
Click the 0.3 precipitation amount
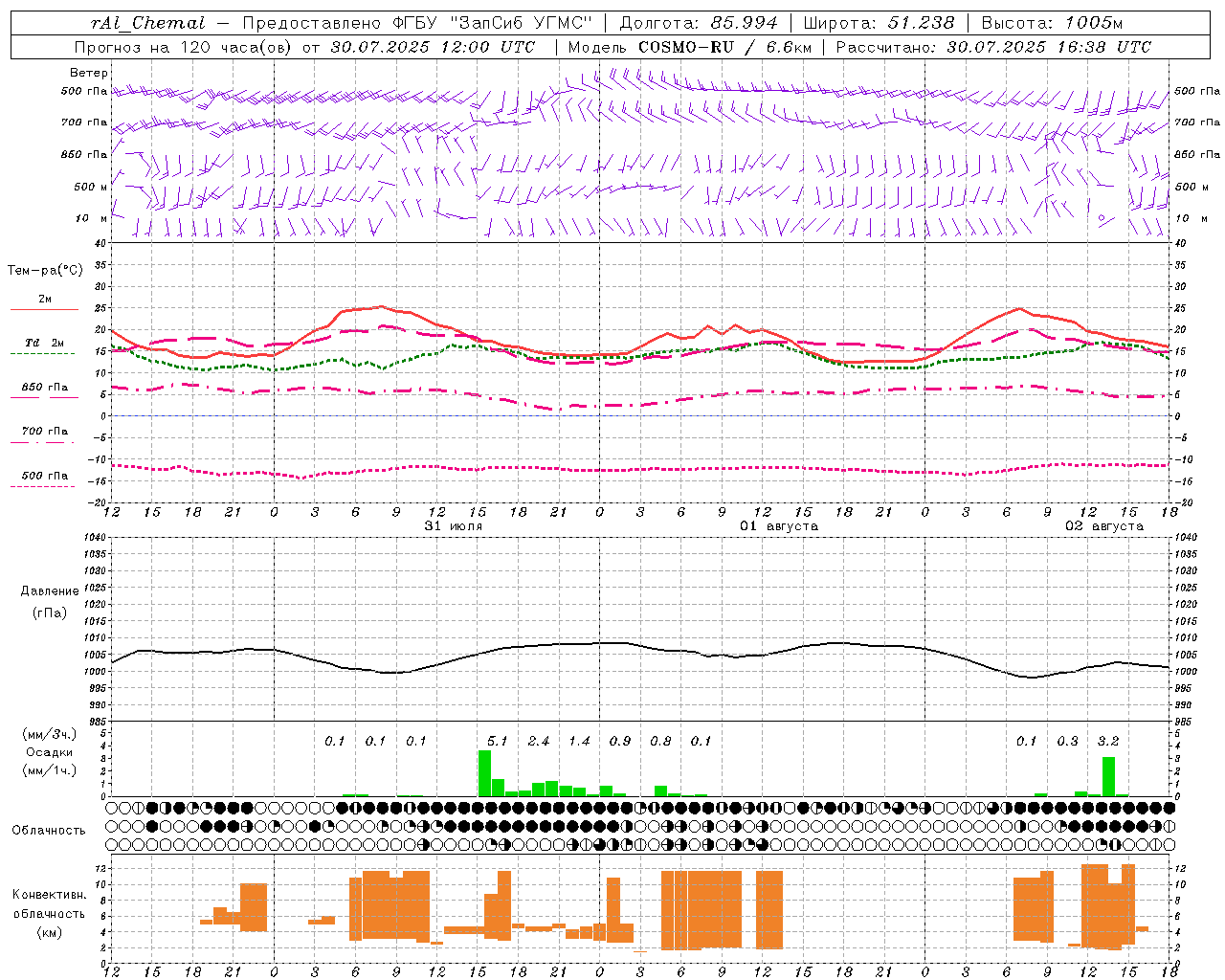coord(1067,742)
